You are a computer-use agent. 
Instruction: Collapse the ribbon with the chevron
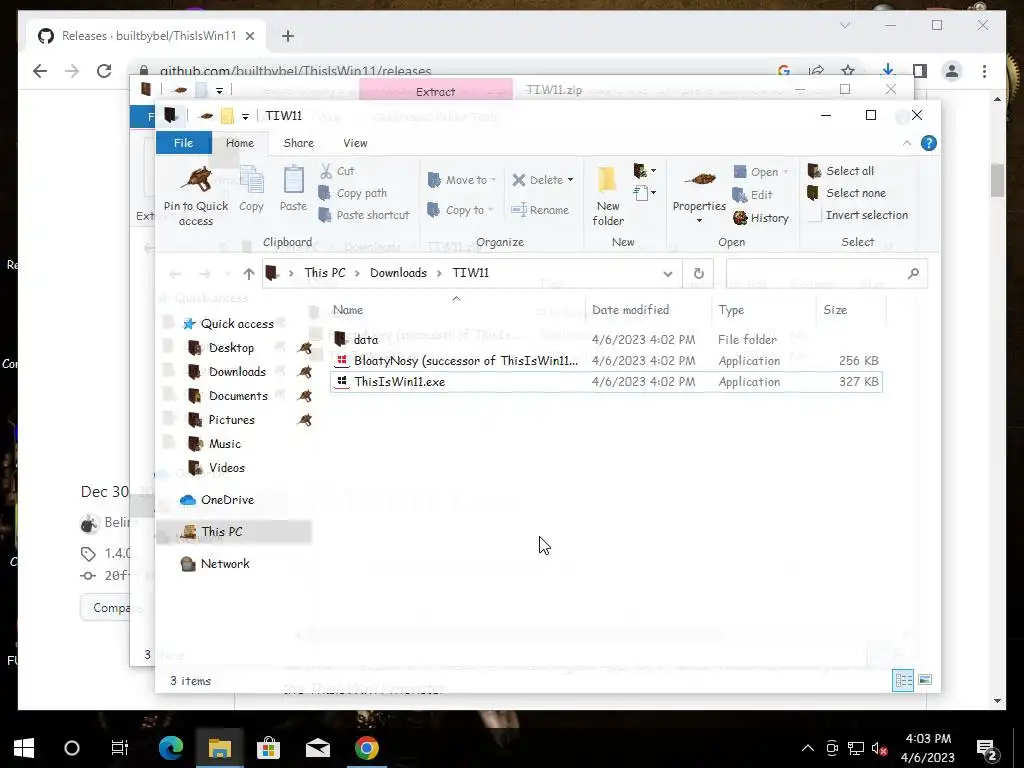[906, 143]
